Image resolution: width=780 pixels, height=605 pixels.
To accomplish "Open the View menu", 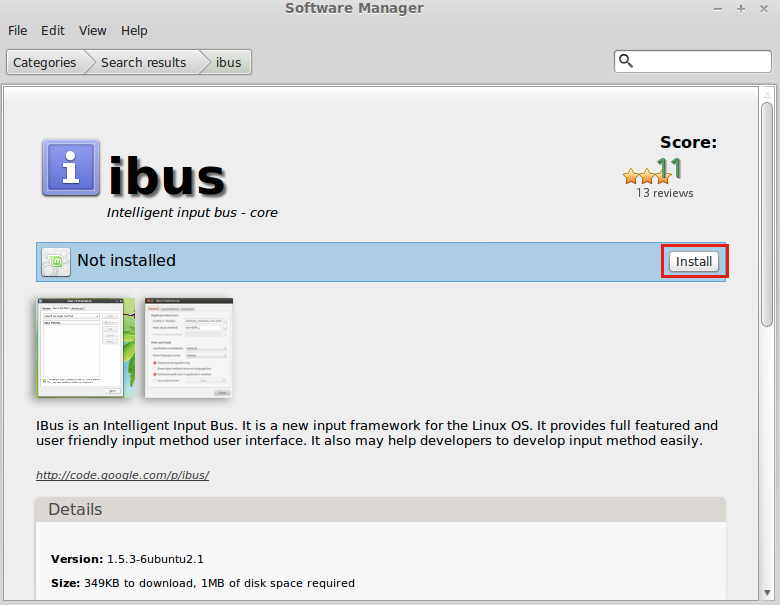I will pos(93,31).
